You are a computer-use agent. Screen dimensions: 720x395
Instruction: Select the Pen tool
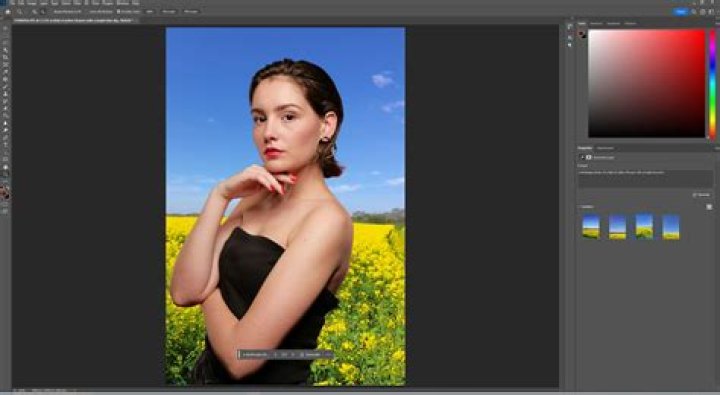pos(6,138)
